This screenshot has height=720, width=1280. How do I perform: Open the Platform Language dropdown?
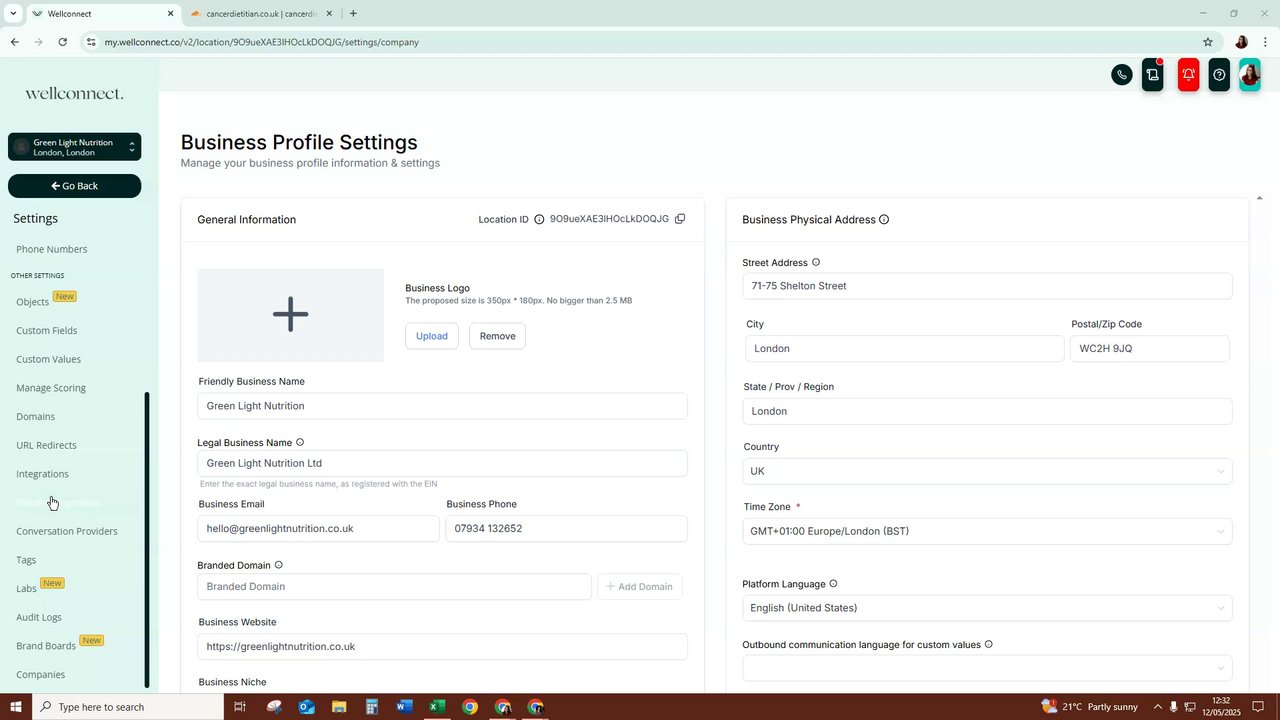[x=987, y=608]
